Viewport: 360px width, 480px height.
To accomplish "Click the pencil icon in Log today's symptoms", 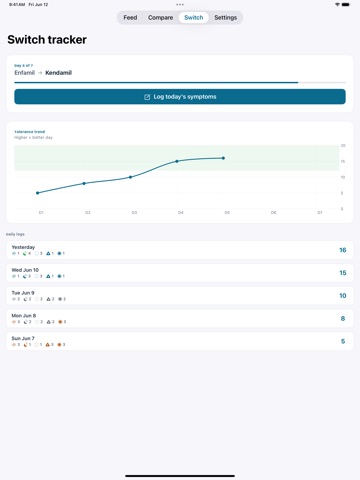I will click(x=147, y=97).
